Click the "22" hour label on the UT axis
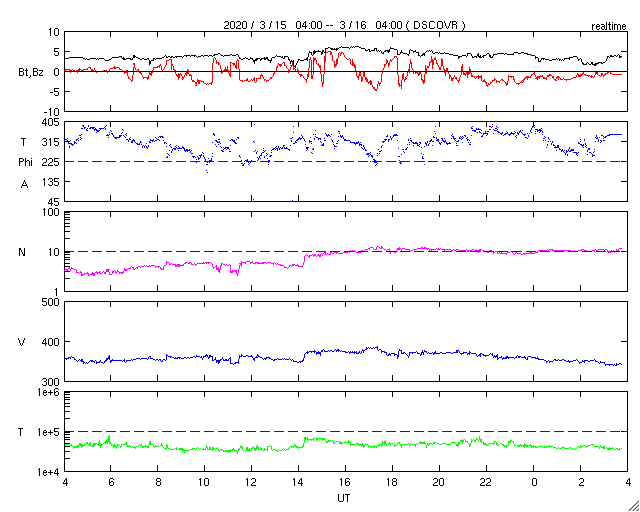Image resolution: width=640 pixels, height=512 pixels. tap(486, 482)
